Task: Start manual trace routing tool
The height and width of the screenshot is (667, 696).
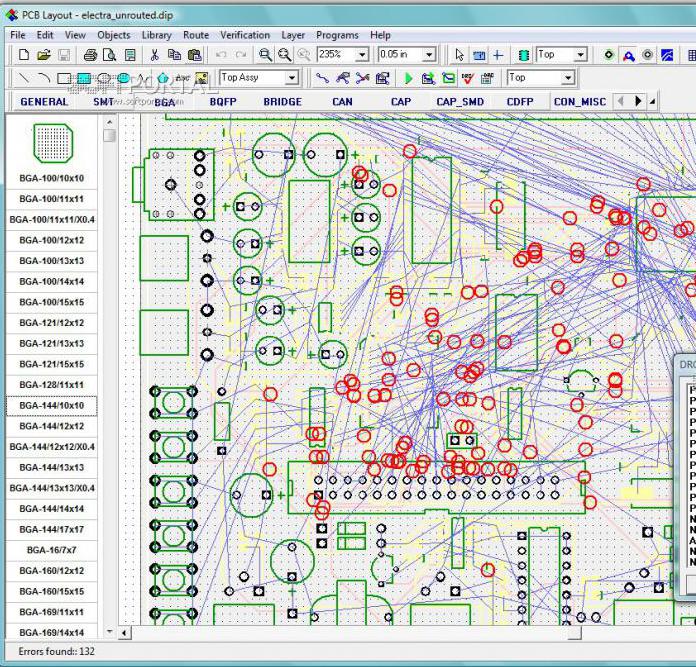Action: (322, 79)
